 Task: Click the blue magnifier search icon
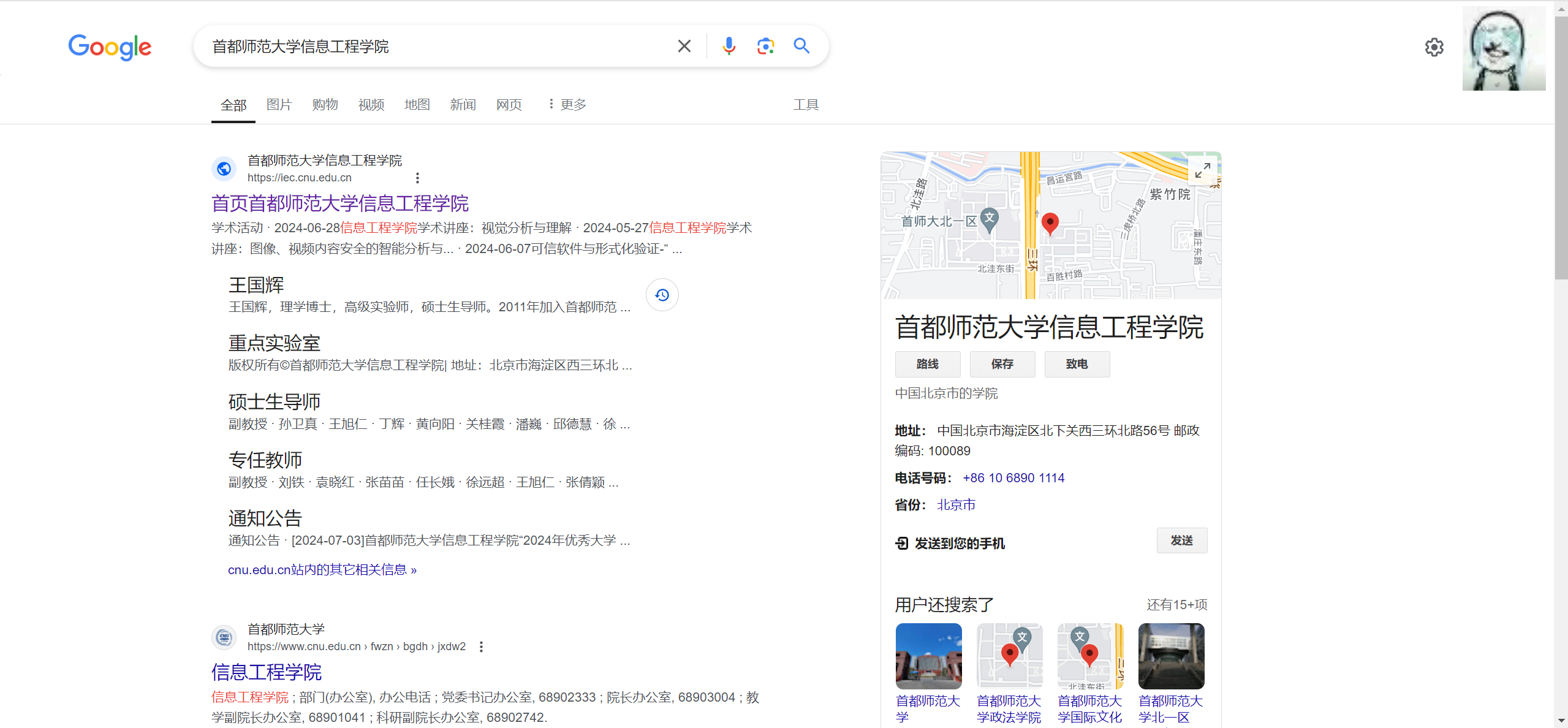pyautogui.click(x=801, y=46)
